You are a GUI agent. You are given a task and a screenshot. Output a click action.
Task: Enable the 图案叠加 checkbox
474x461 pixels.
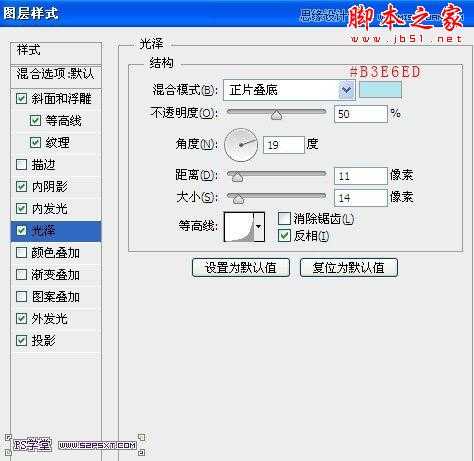point(21,297)
